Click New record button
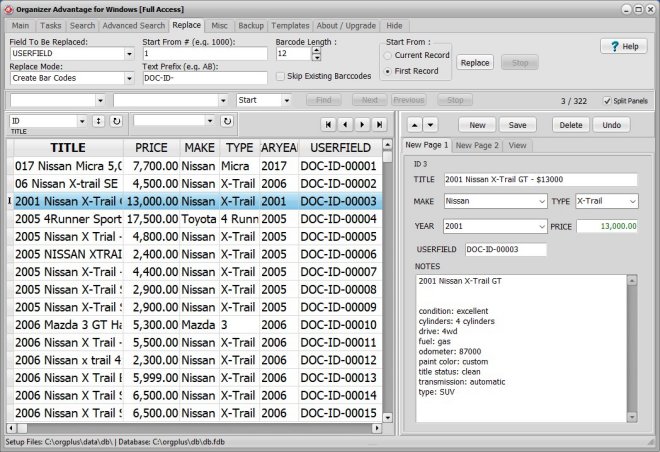 coord(477,125)
